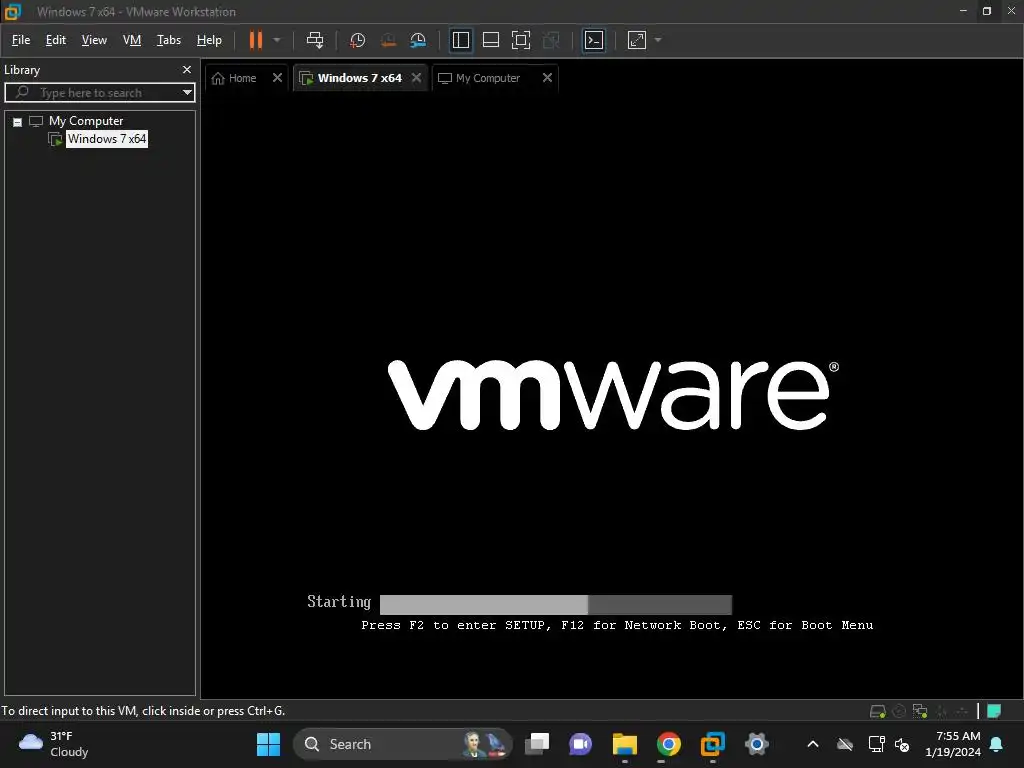Viewport: 1024px width, 768px height.
Task: Click the VMware Workstation title bar icon
Action: coord(13,11)
